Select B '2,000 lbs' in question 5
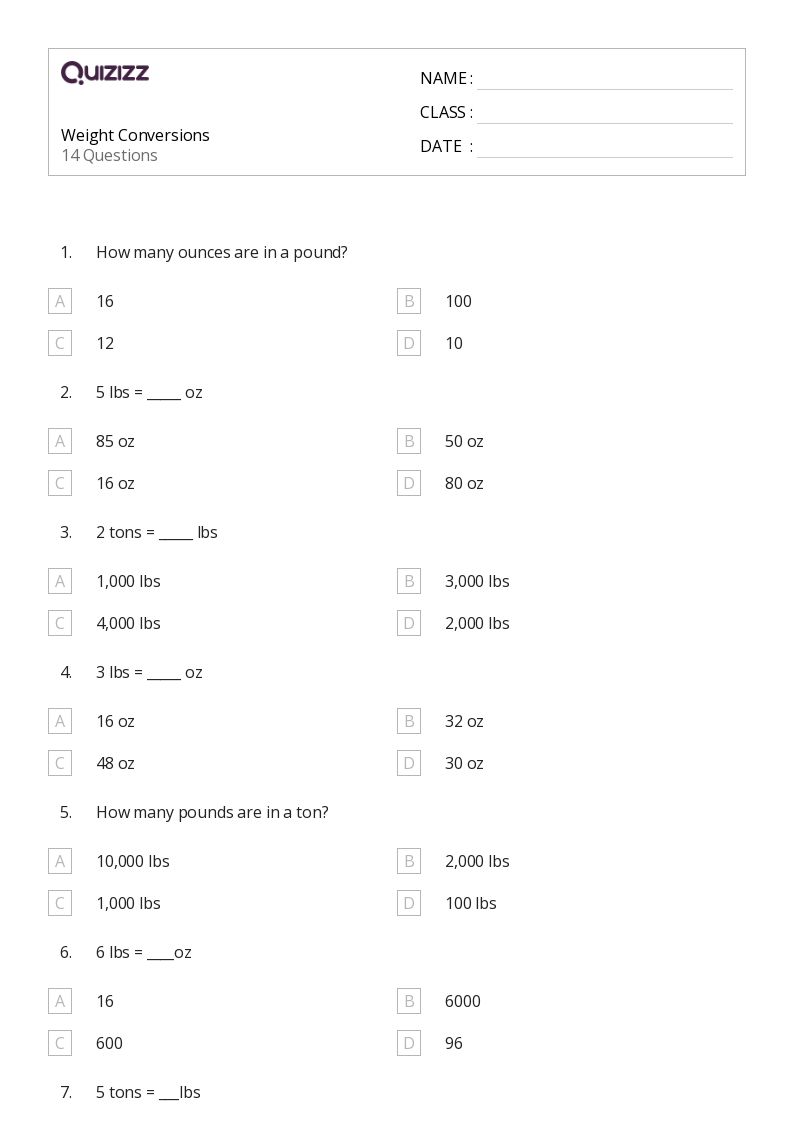Screen dimensions: 794x1123 (409, 861)
